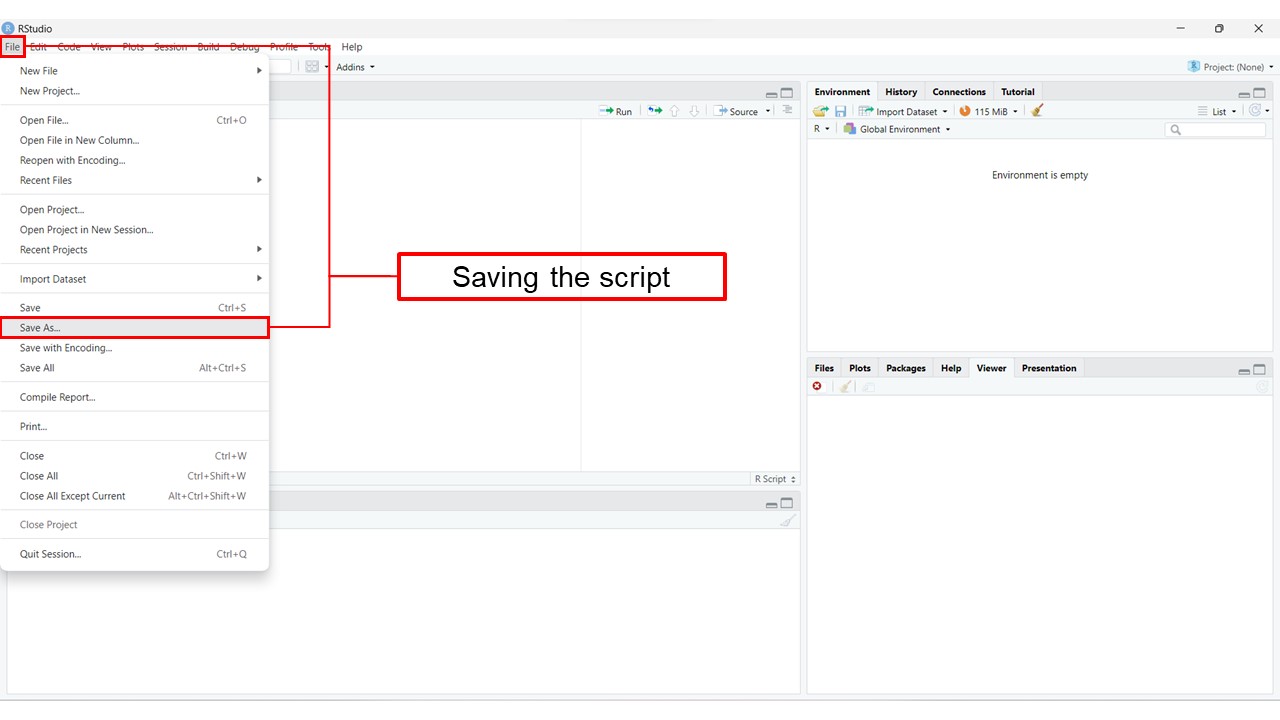
Task: Click the clear viewer broom icon
Action: tap(846, 386)
